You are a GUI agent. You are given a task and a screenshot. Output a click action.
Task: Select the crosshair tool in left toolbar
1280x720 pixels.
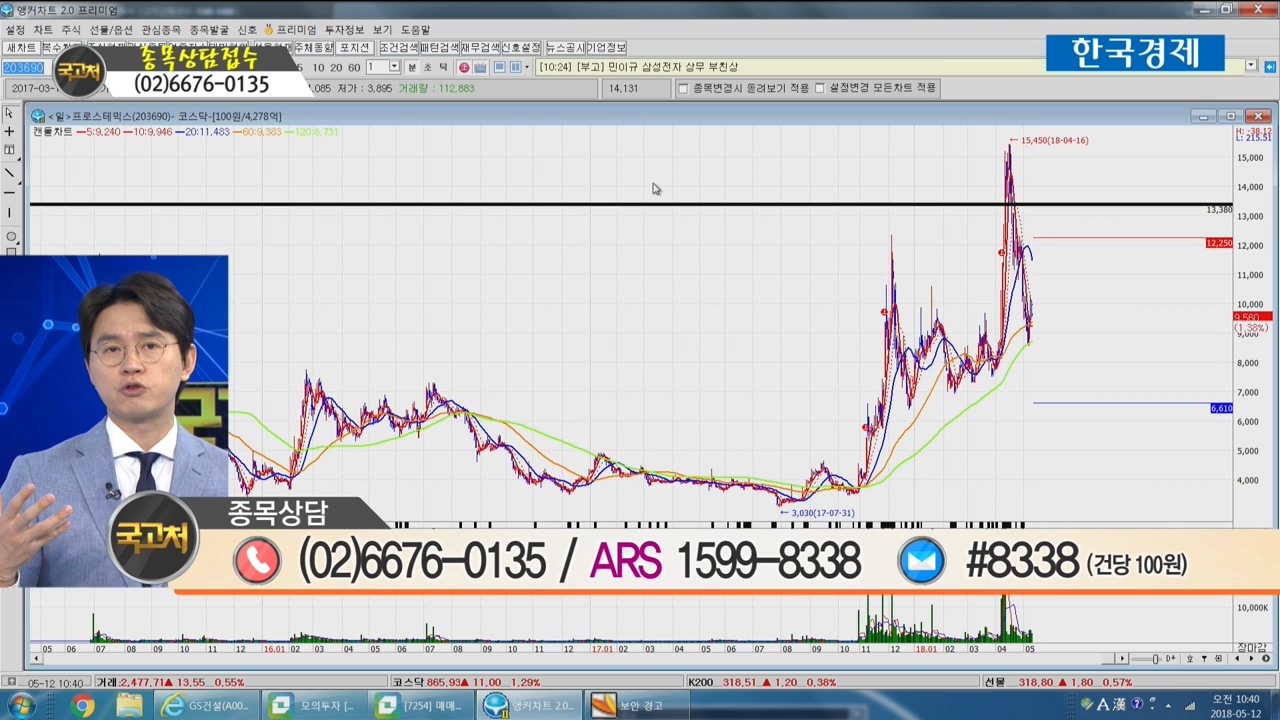9,132
